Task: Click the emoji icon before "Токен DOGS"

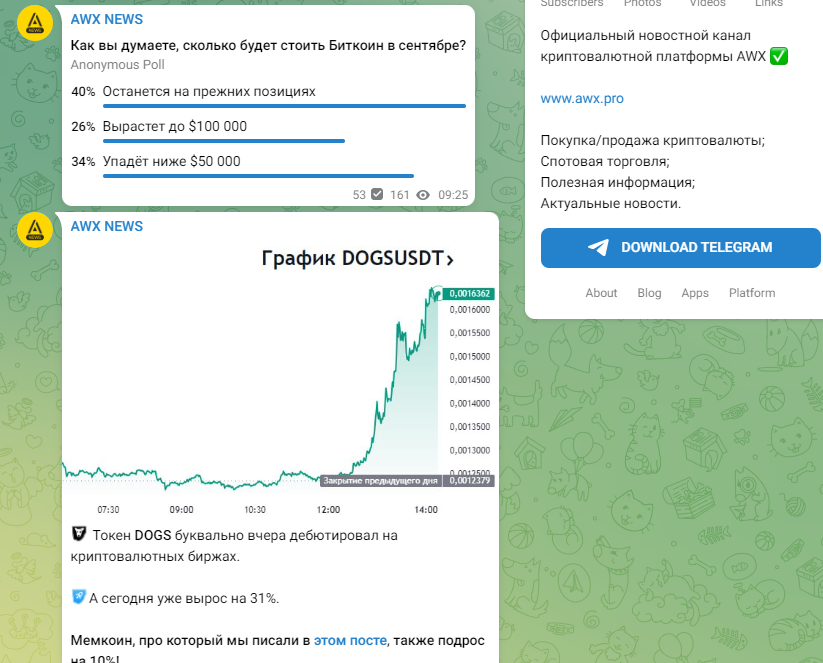Action: tap(79, 535)
